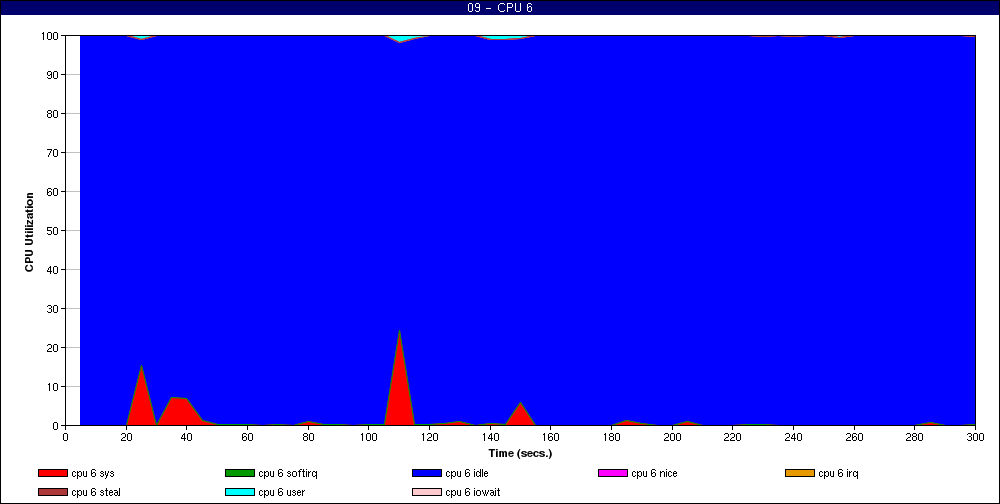Click the orange cpu 6 irq legend swatch

coord(800,473)
